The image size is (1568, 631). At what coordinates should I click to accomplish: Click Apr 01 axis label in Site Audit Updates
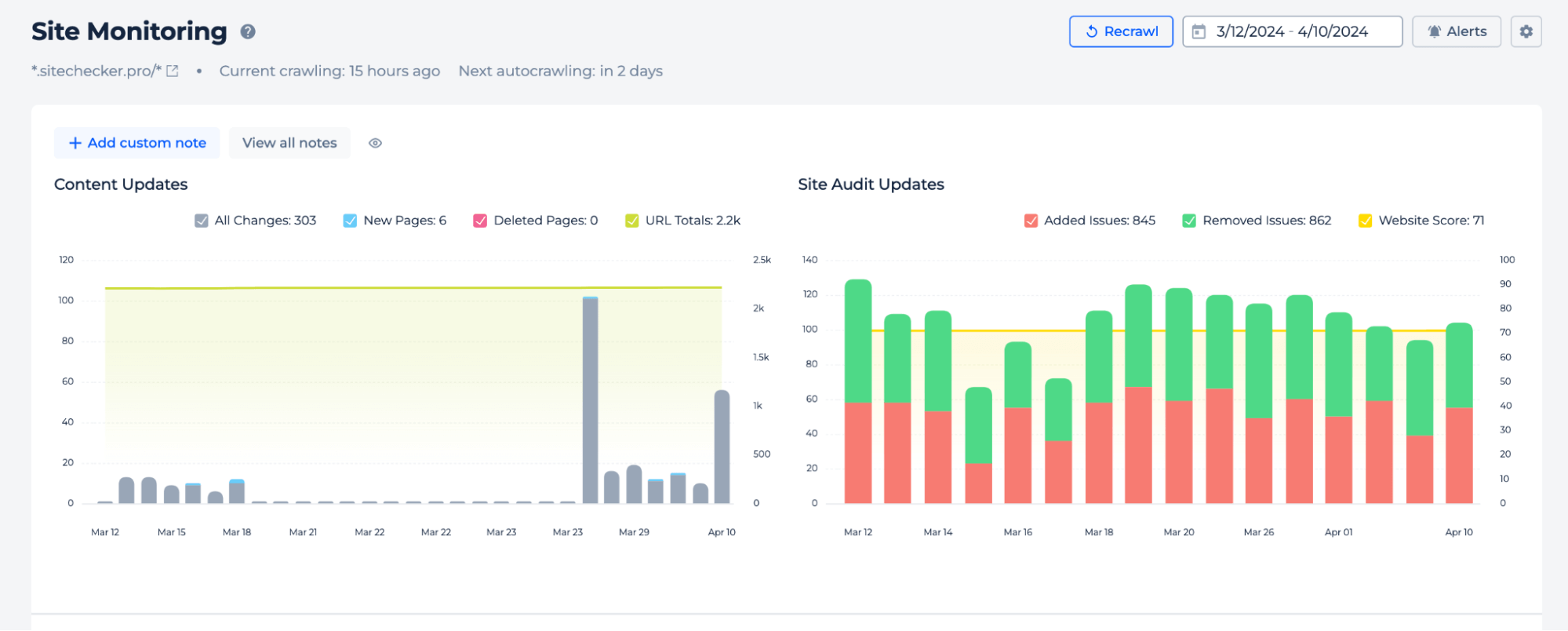point(1338,532)
